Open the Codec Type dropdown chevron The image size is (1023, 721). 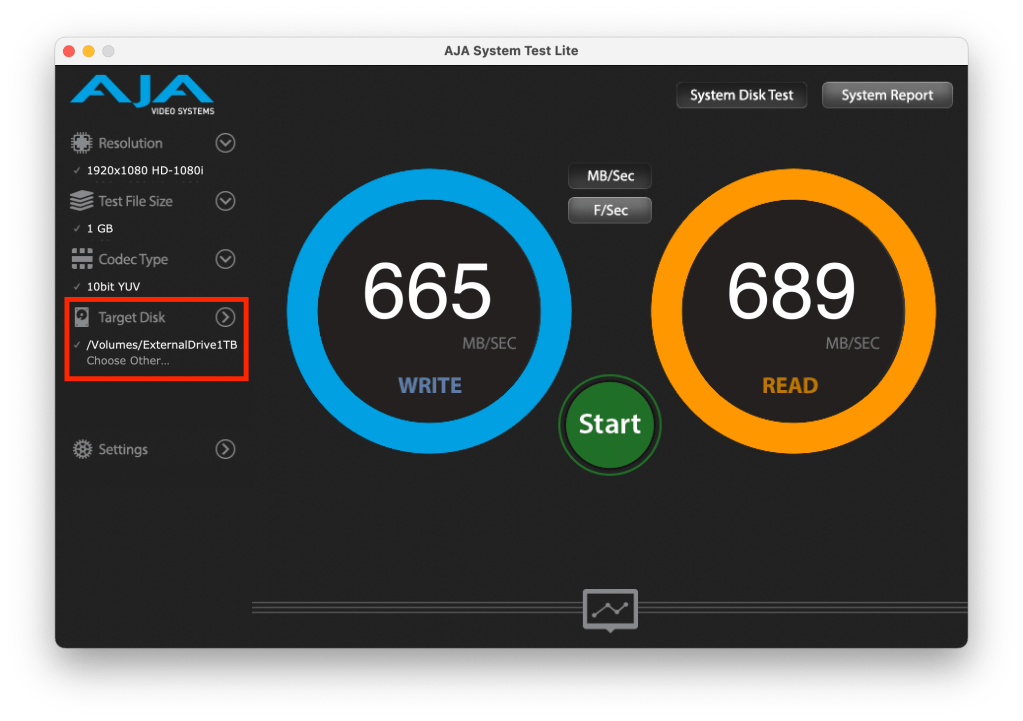pyautogui.click(x=226, y=259)
